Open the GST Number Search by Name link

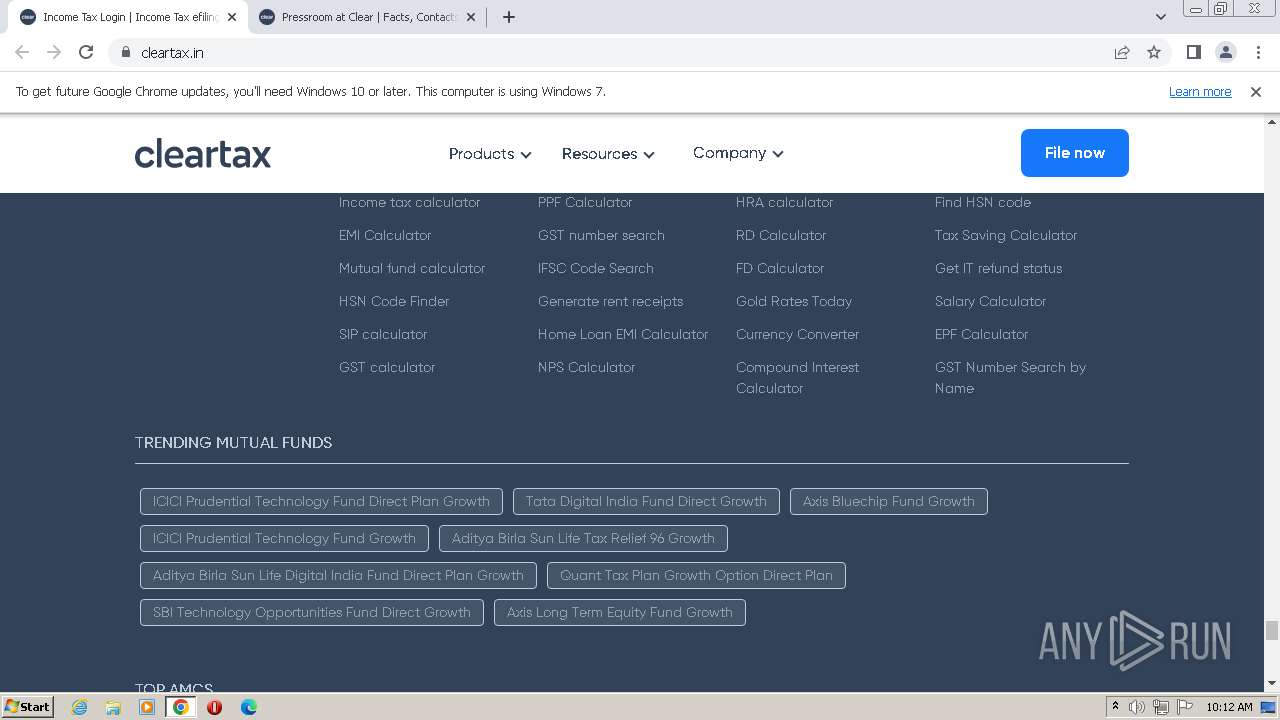(1010, 377)
